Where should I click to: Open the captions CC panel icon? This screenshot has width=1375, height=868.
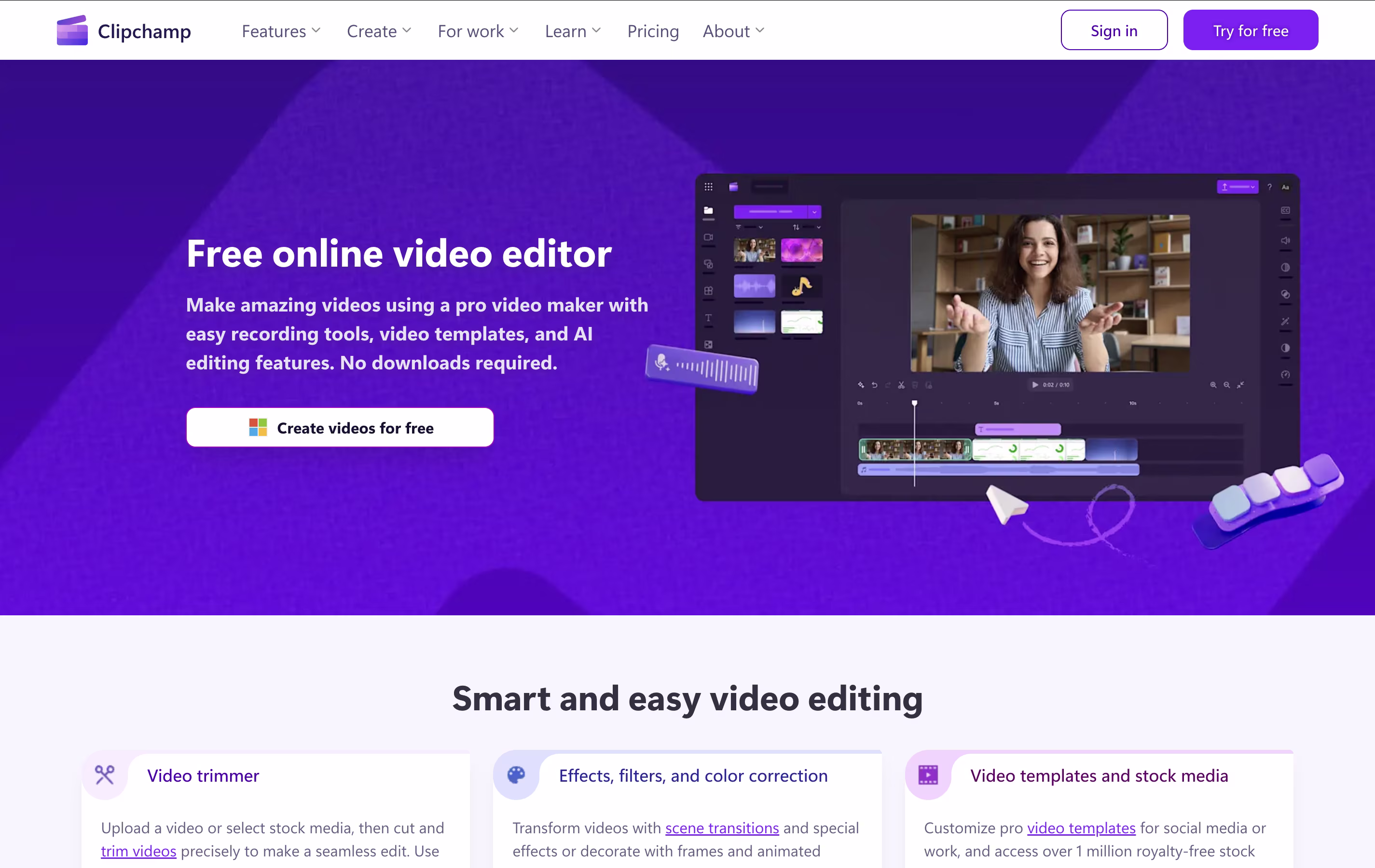click(x=1285, y=211)
